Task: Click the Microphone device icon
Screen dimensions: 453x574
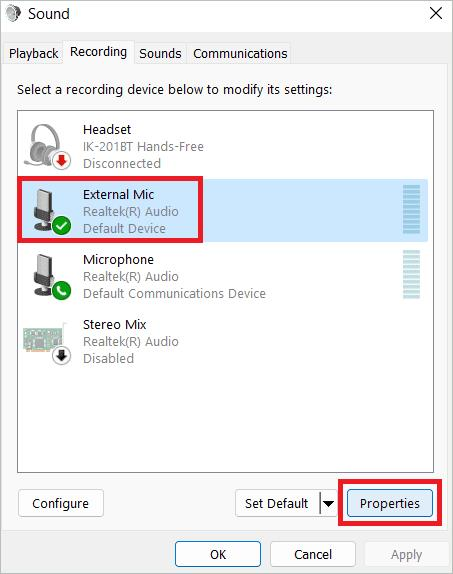Action: 48,276
